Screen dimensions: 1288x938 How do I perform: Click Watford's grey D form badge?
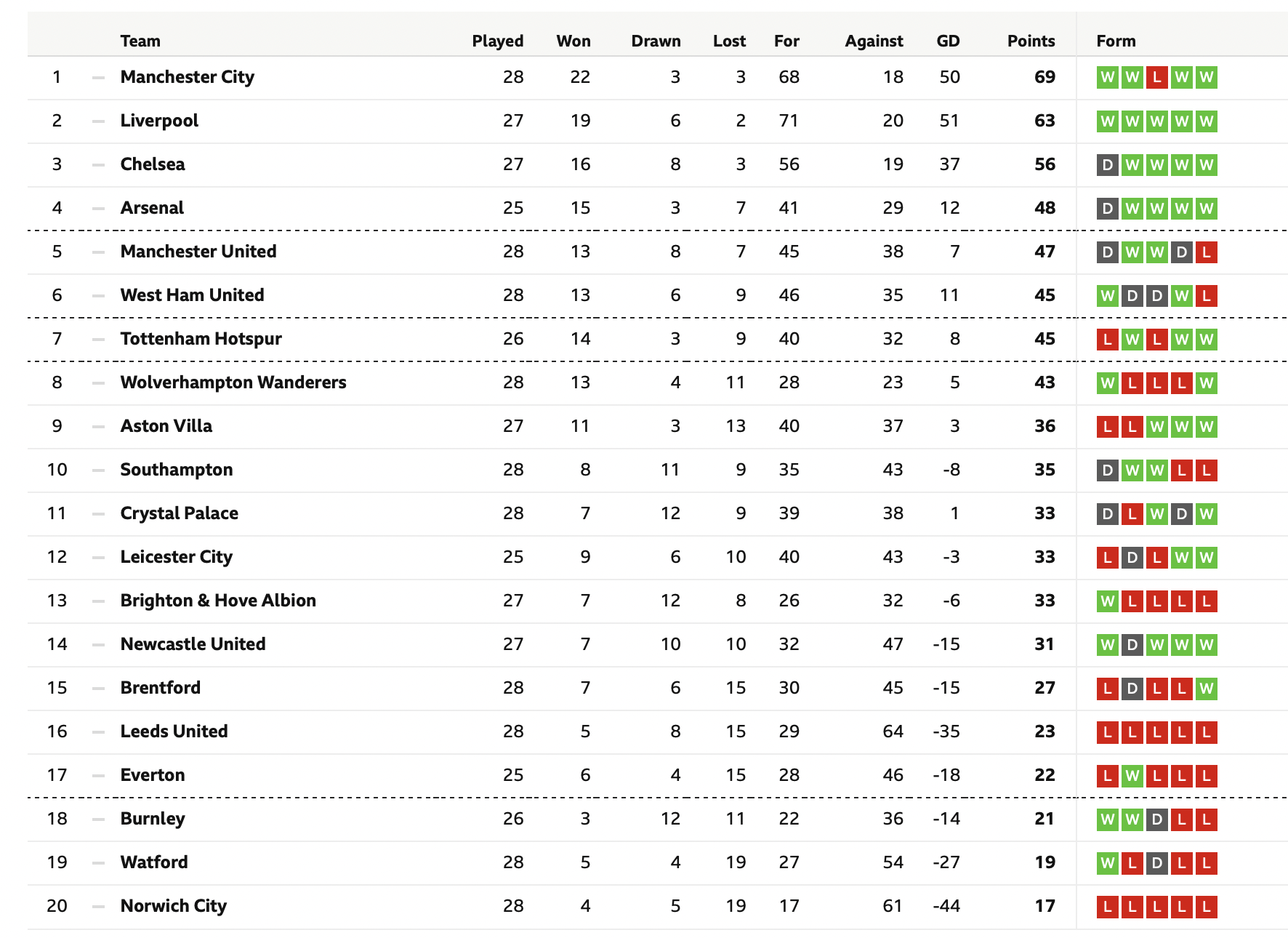(1156, 862)
